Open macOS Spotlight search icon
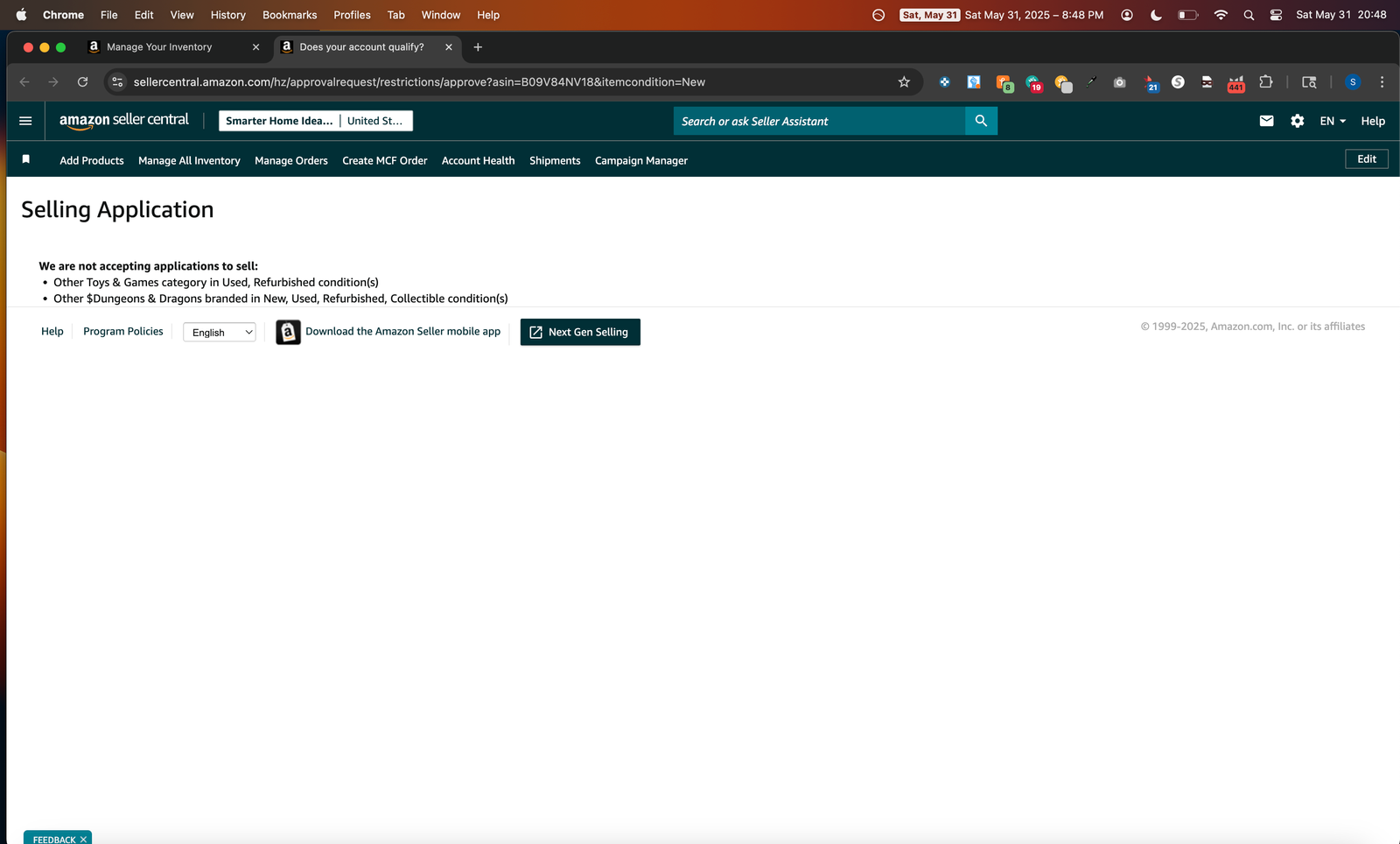This screenshot has width=1400, height=844. tap(1249, 15)
